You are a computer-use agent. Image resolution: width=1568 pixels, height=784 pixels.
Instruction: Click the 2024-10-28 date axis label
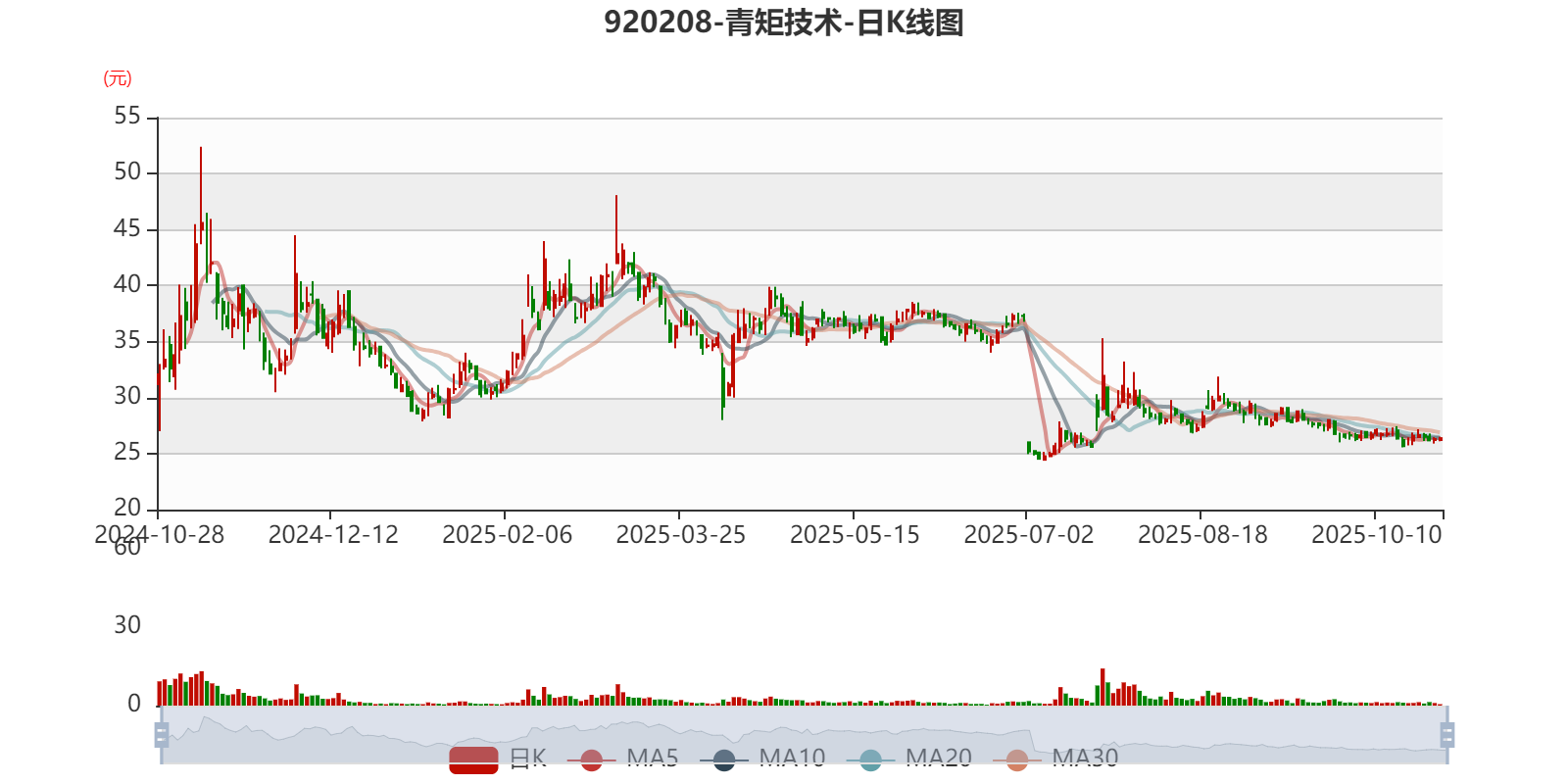click(x=159, y=534)
